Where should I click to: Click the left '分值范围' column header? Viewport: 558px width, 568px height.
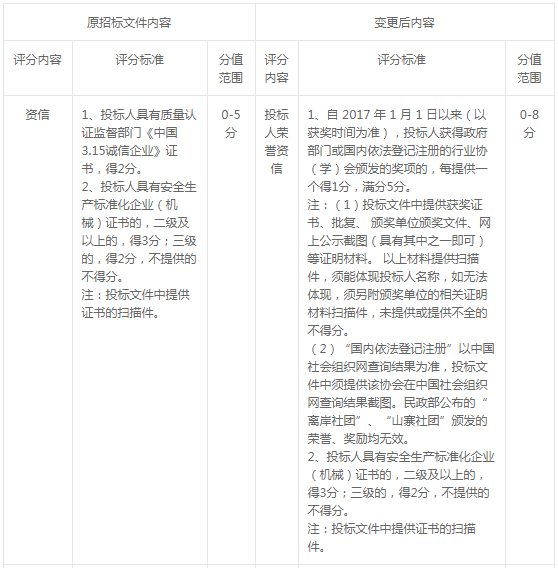click(231, 68)
